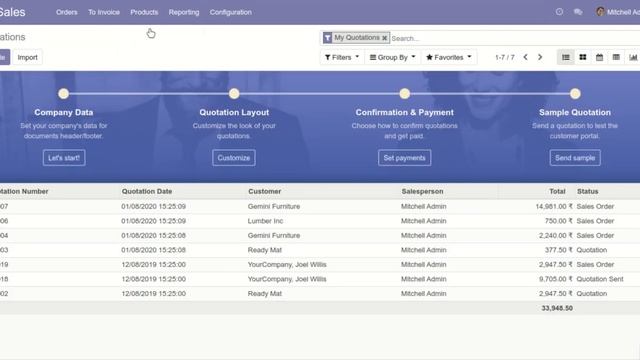The width and height of the screenshot is (640, 360).
Task: Sort by Status column header
Action: (x=588, y=191)
